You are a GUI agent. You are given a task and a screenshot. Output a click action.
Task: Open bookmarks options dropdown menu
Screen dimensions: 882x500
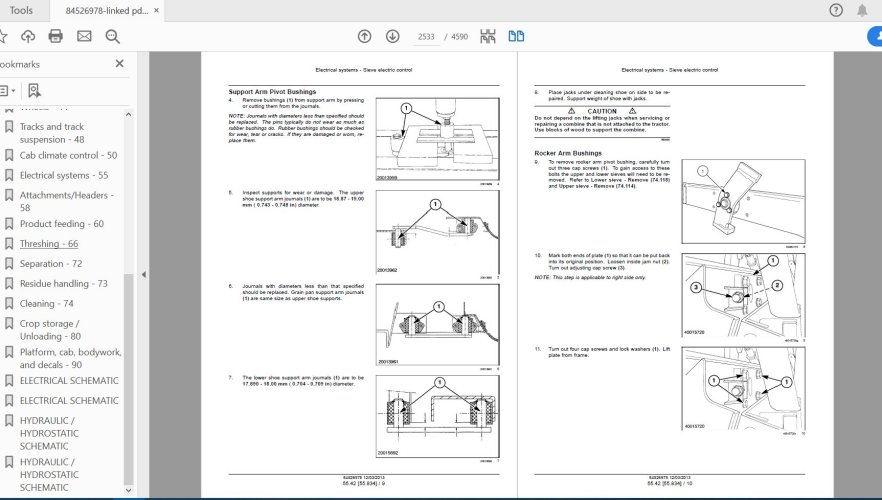7,91
